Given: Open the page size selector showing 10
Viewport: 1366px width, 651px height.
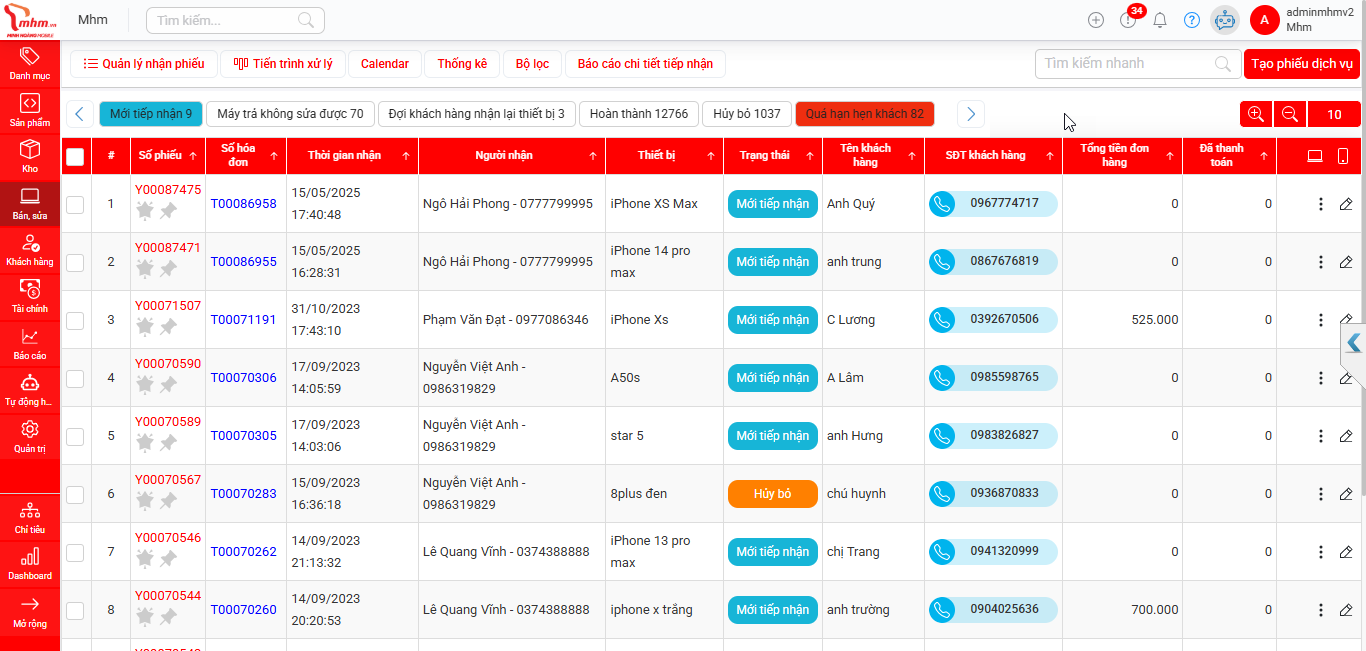Looking at the screenshot, I should click(1334, 114).
